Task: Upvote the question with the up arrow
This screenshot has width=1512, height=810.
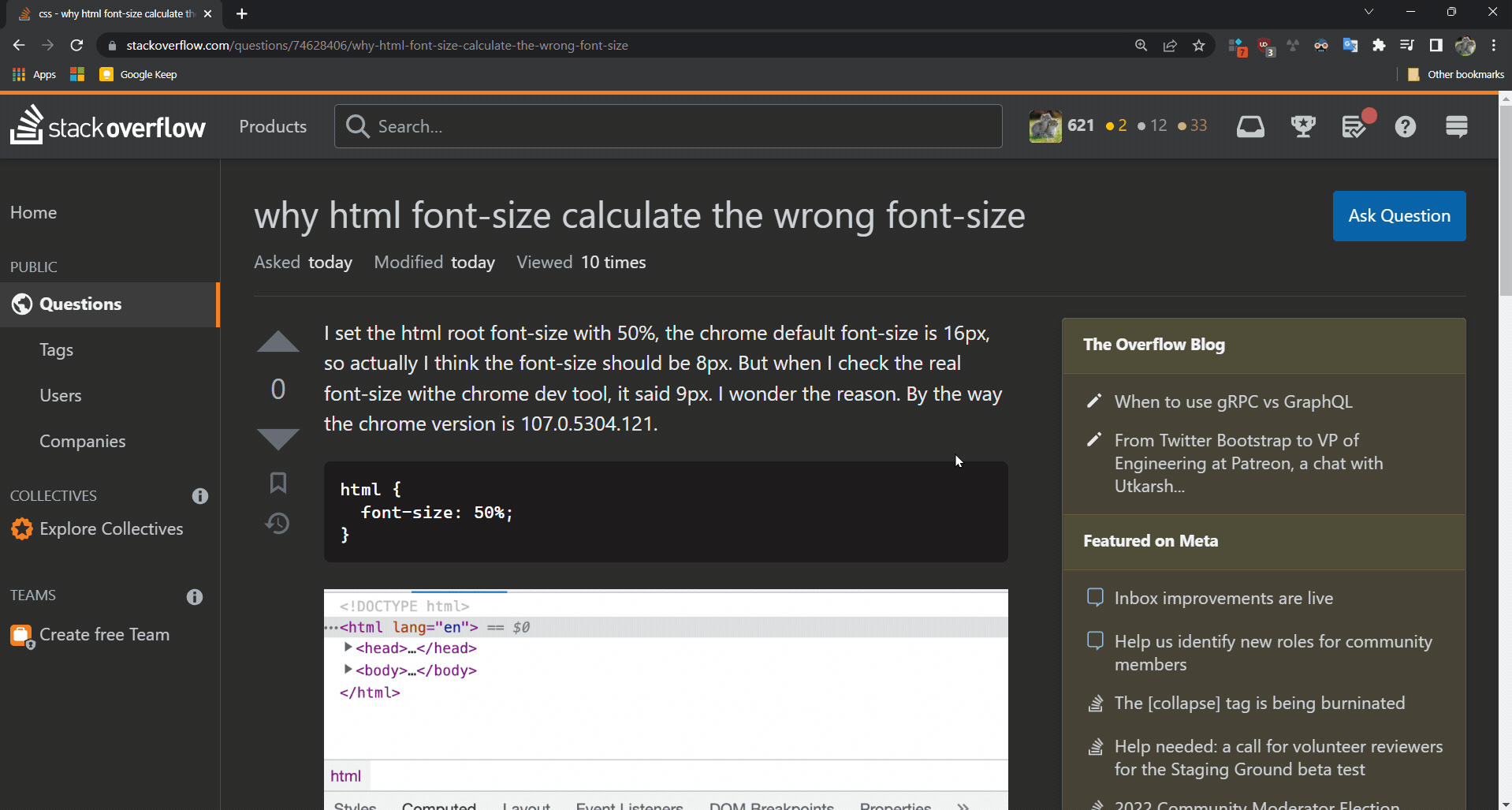Action: click(x=277, y=341)
